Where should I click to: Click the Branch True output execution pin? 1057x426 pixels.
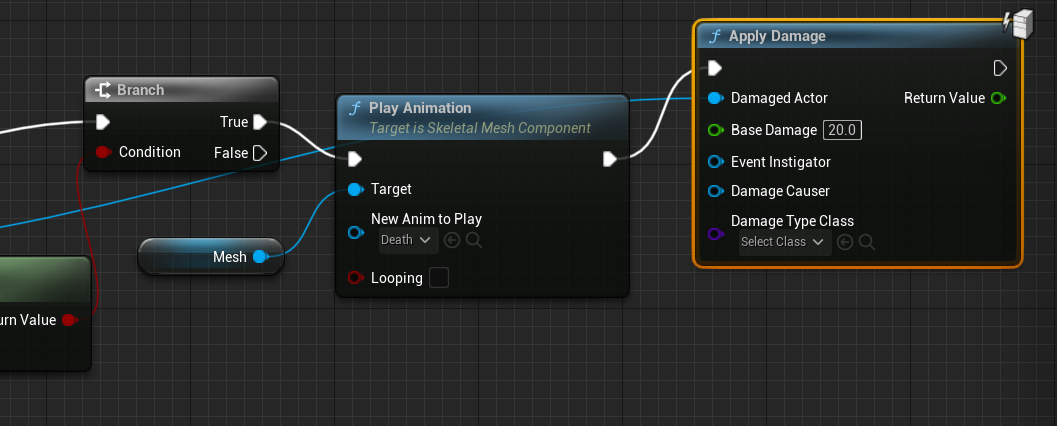260,122
